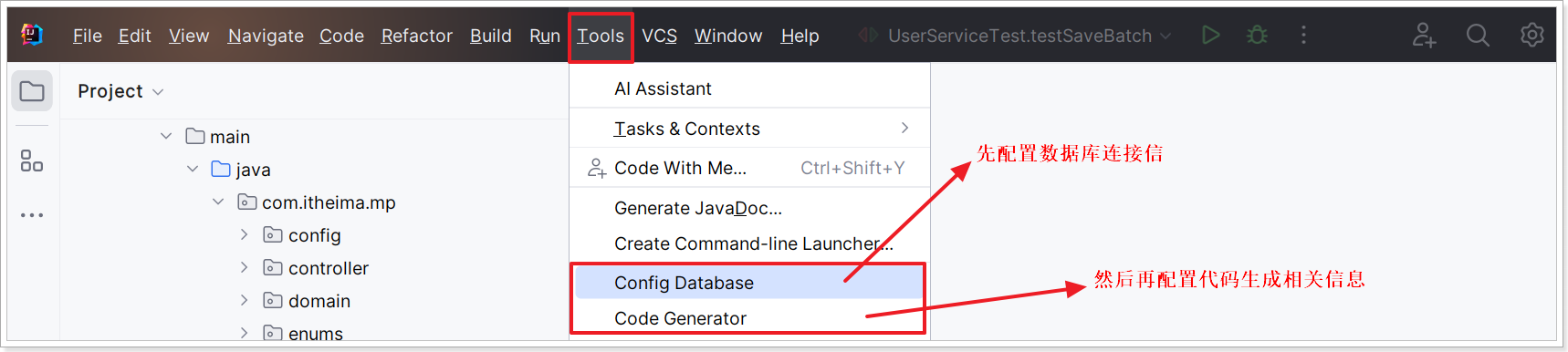Click the IntelliJ IDEA logo icon
Screen dimensions: 1568x352
coord(32,35)
